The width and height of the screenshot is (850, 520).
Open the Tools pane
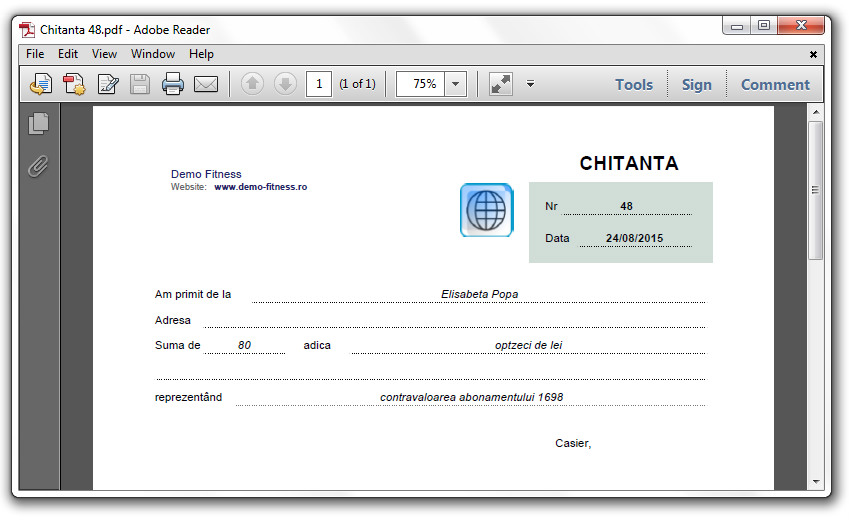634,84
